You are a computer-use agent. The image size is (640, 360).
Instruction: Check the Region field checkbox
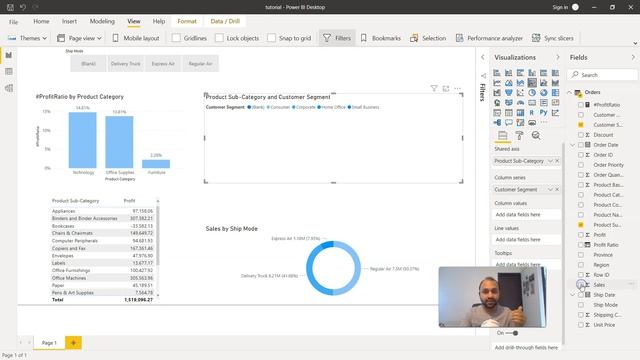[x=580, y=265]
